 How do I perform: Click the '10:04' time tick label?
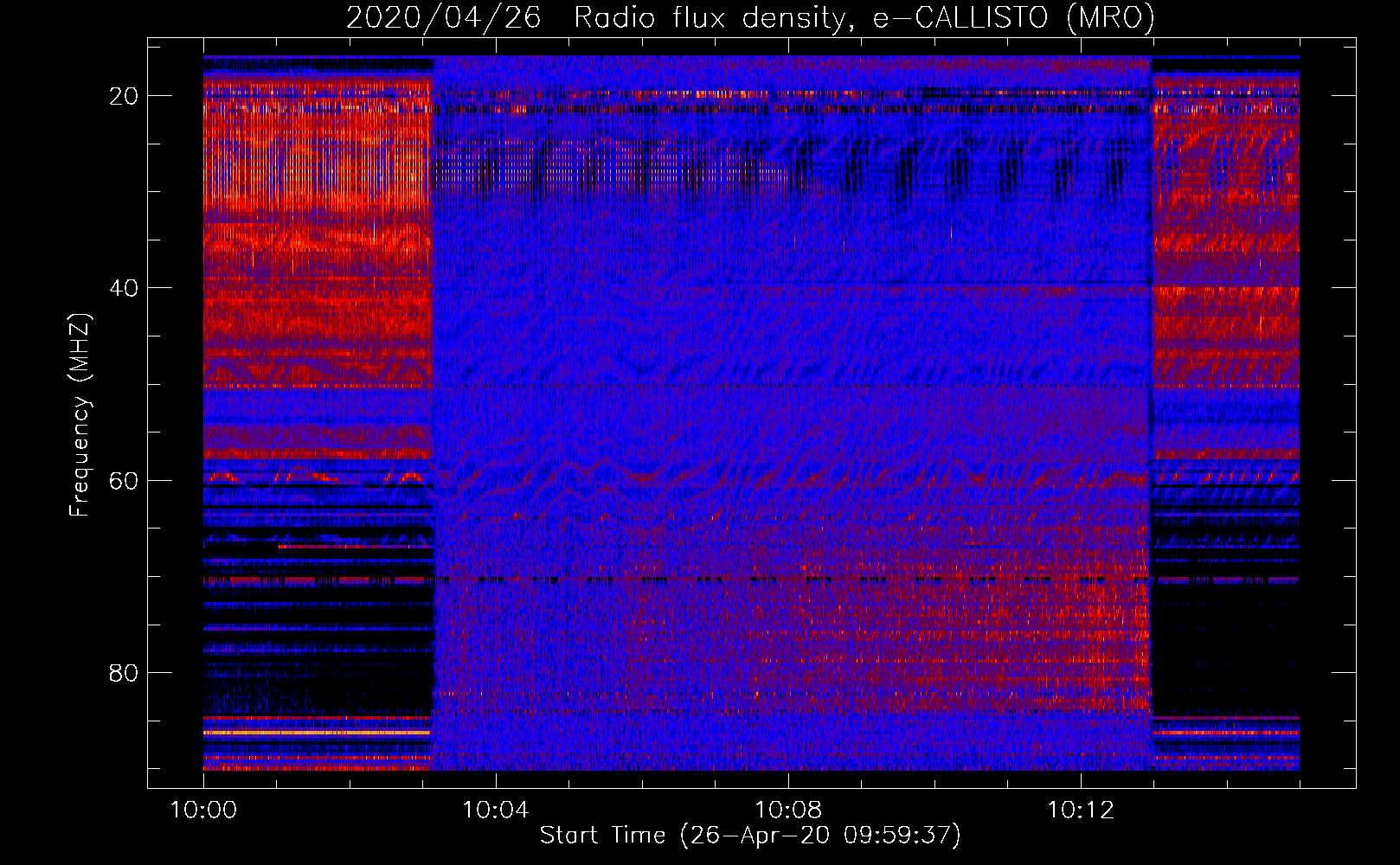(496, 810)
